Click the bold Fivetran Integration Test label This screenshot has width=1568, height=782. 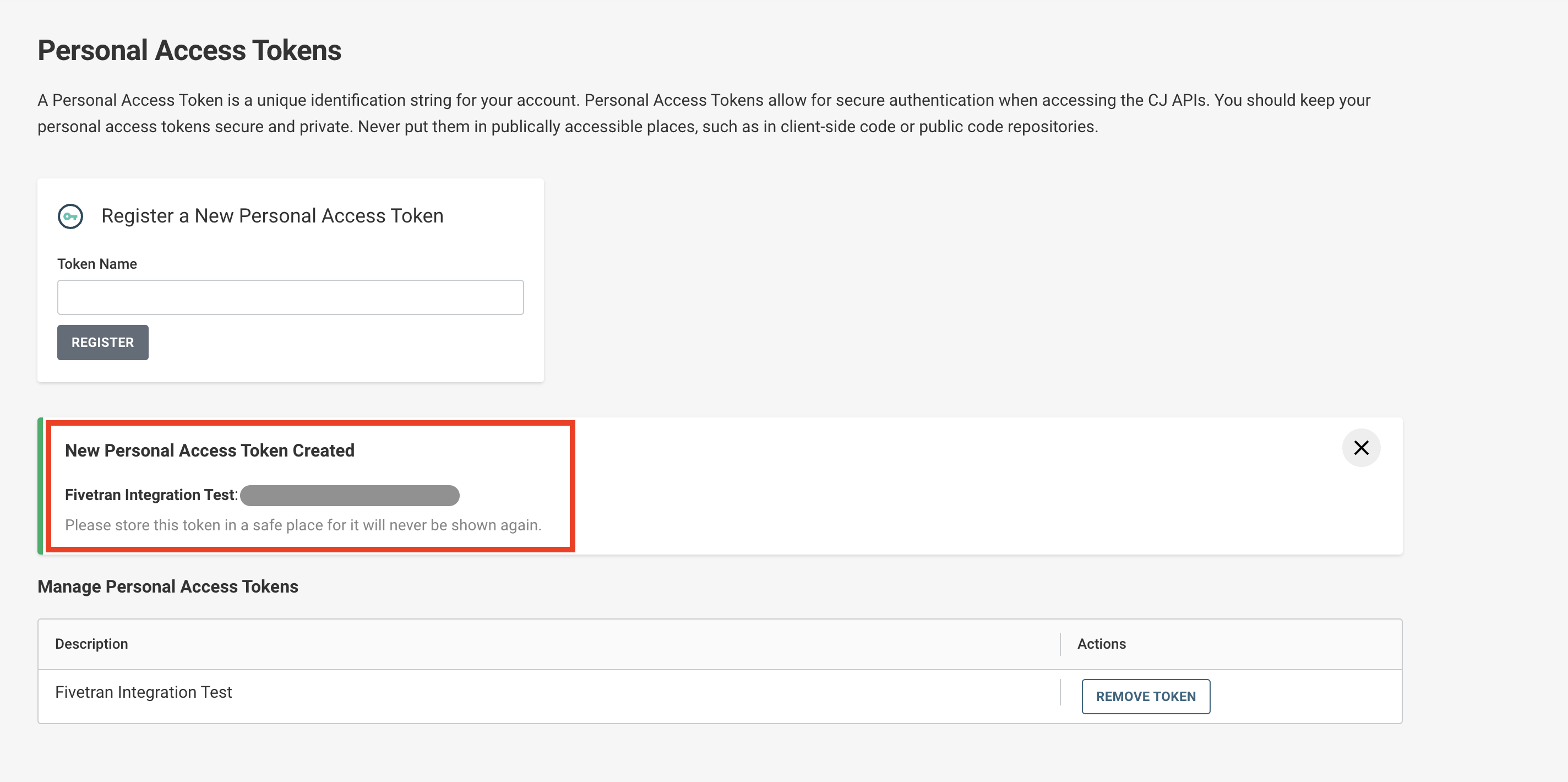coord(149,495)
